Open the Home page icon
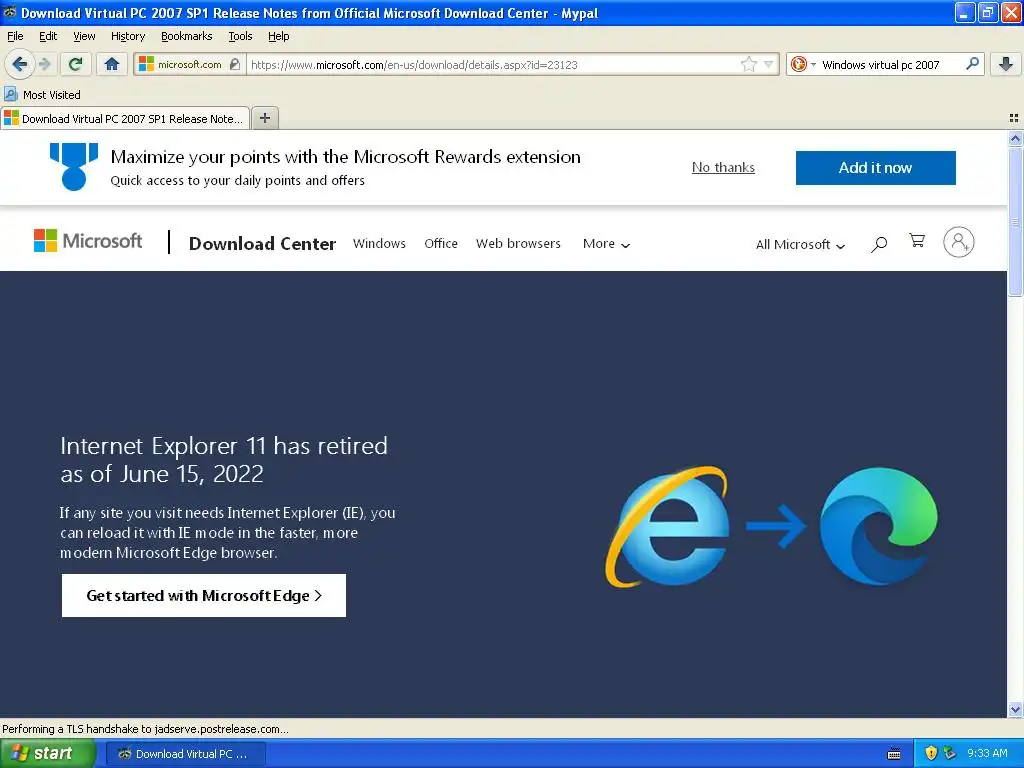Screen dimensions: 1024x768 [112, 64]
